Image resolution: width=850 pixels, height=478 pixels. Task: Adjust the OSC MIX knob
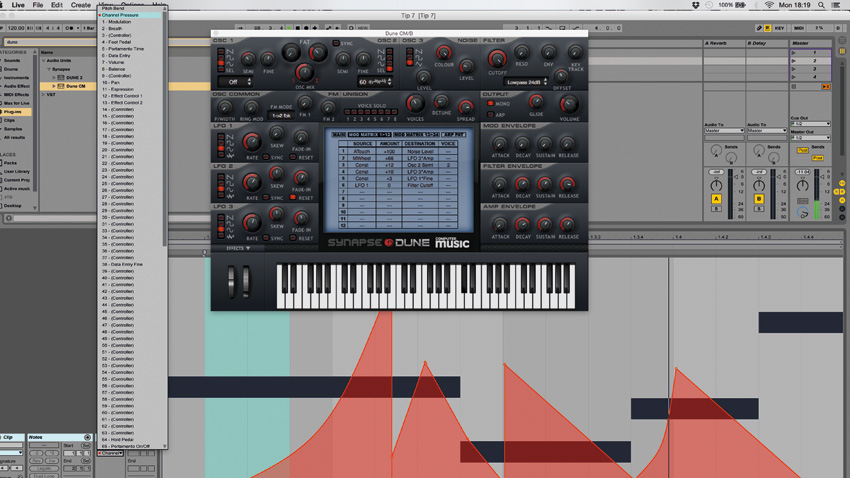[x=304, y=72]
